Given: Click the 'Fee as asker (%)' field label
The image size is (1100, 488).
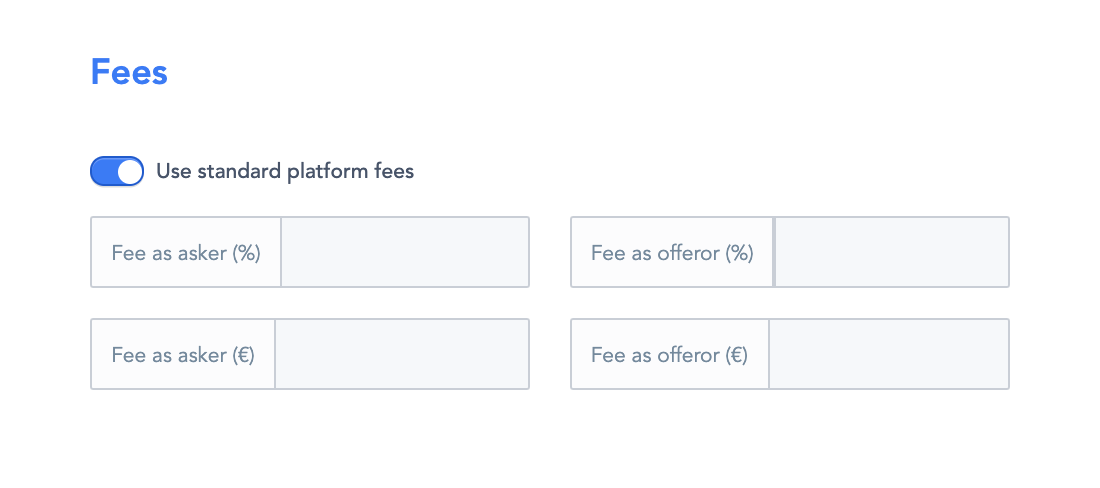Looking at the screenshot, I should tap(186, 252).
